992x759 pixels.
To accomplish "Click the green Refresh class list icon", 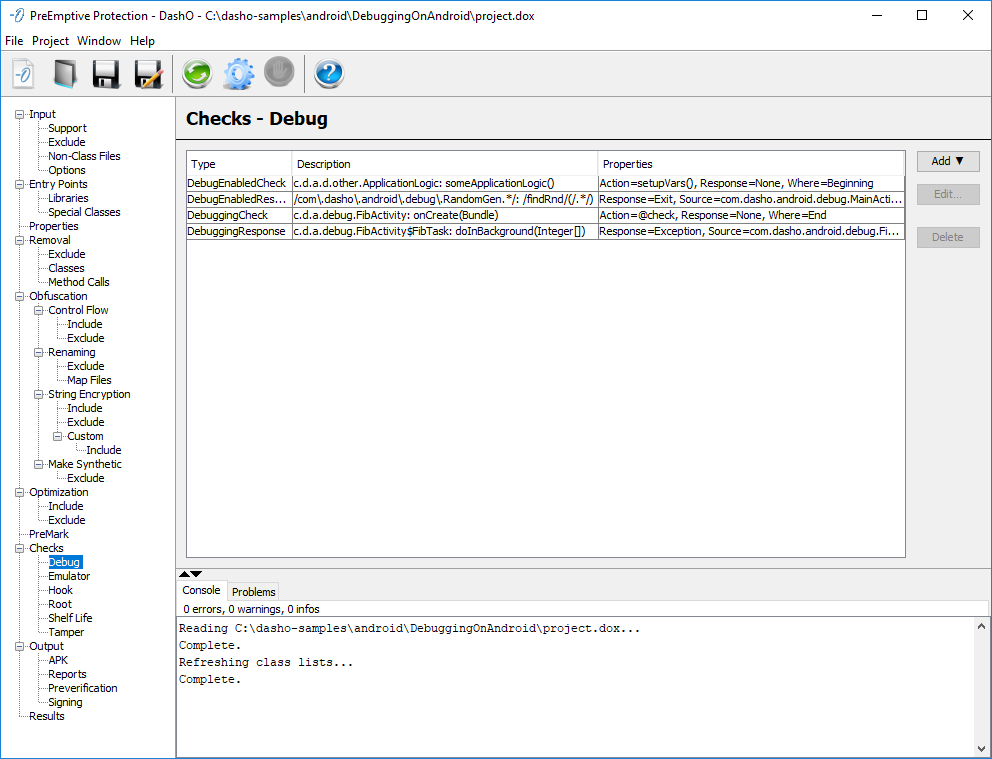I will click(x=196, y=74).
